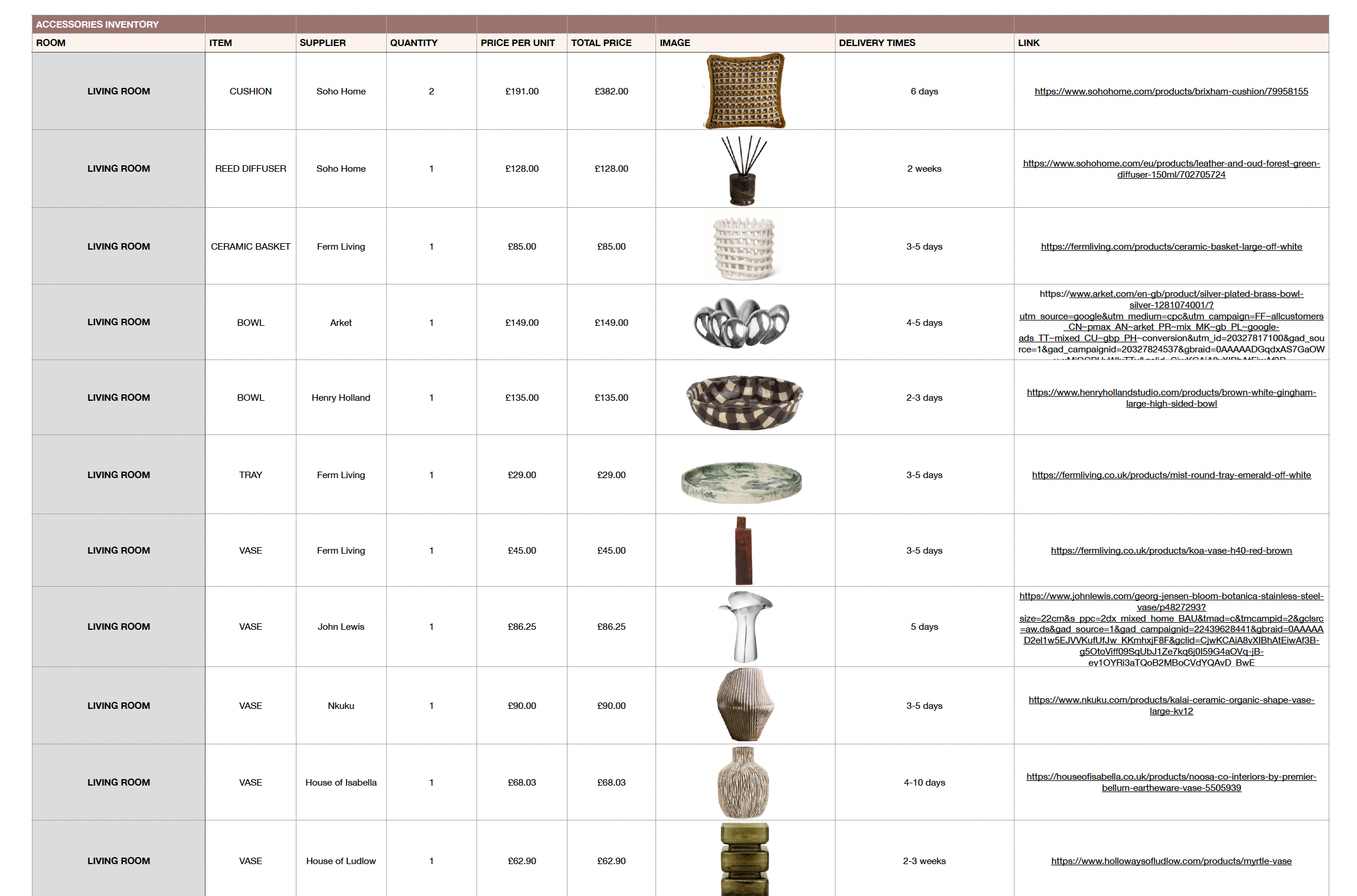Open the Soho Home brixham cushion link
Screen dimensions: 1357x896
[1170, 91]
